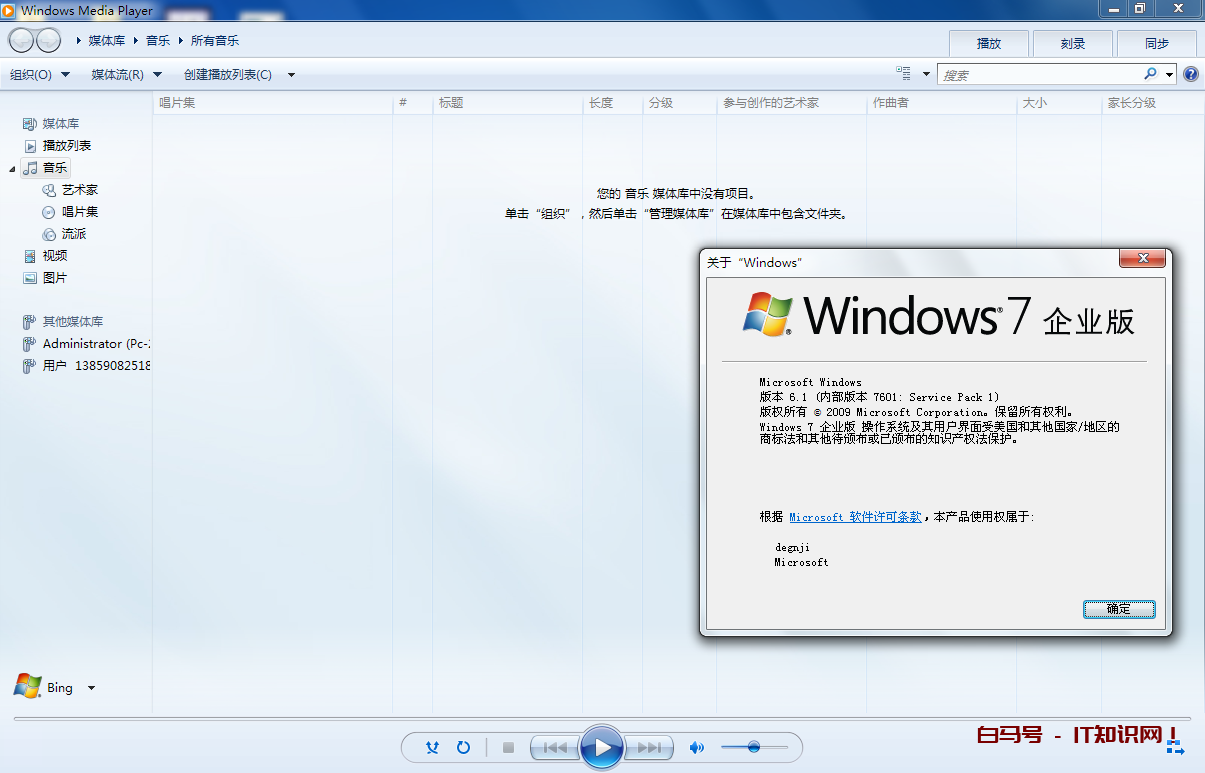Click the Back navigation arrow
1205x773 pixels.
21,41
